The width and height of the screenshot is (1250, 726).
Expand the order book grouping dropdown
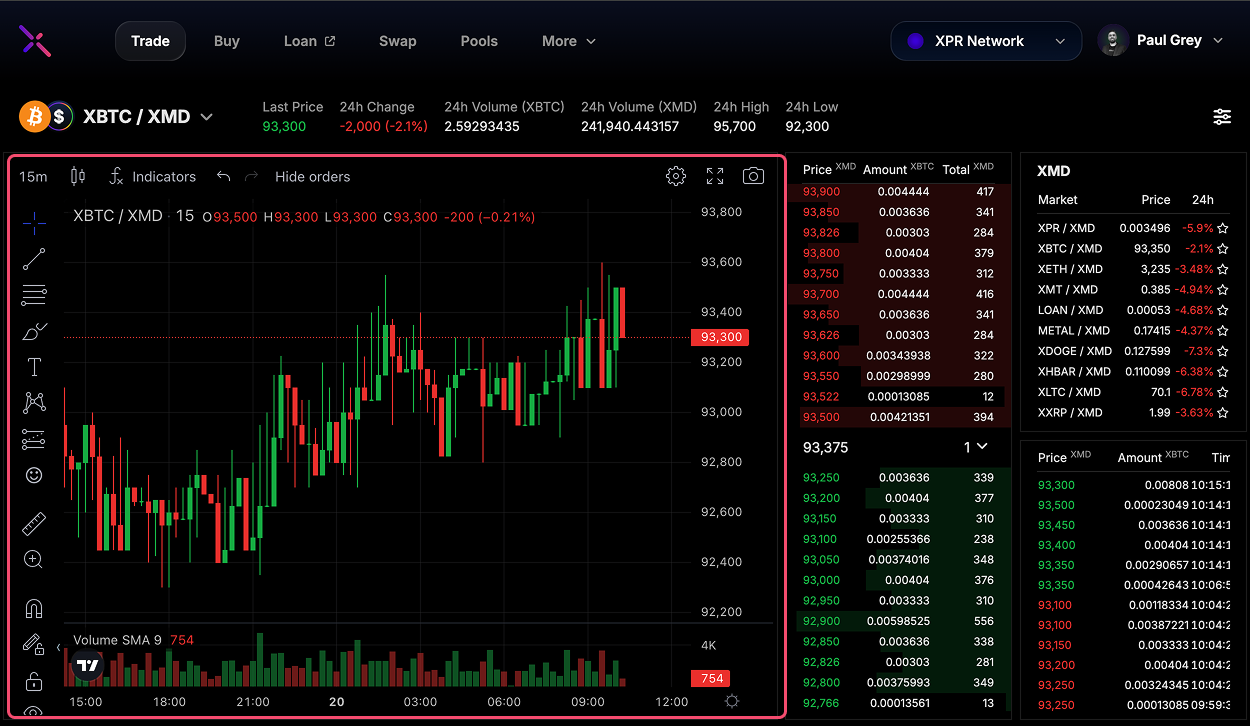[x=975, y=447]
